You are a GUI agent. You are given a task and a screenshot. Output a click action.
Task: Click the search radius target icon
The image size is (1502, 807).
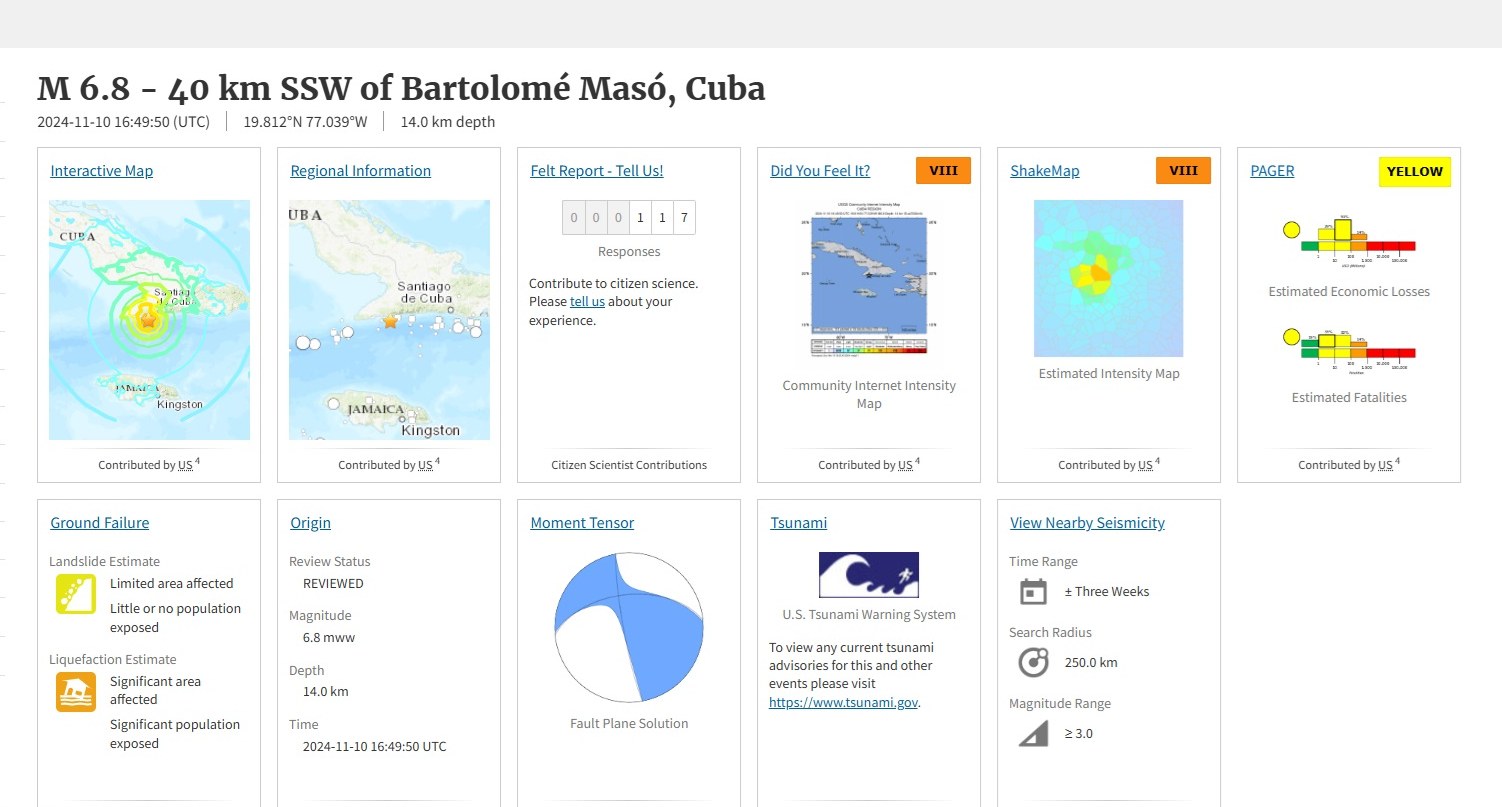(1033, 662)
